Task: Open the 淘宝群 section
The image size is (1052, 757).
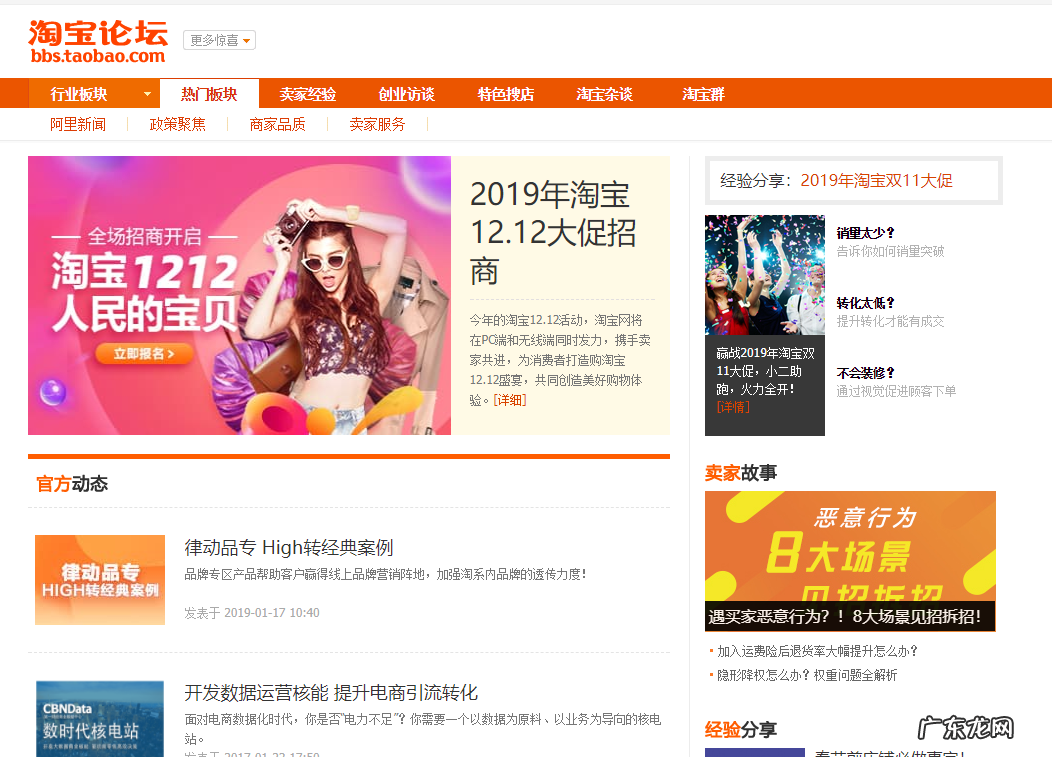Action: tap(702, 92)
